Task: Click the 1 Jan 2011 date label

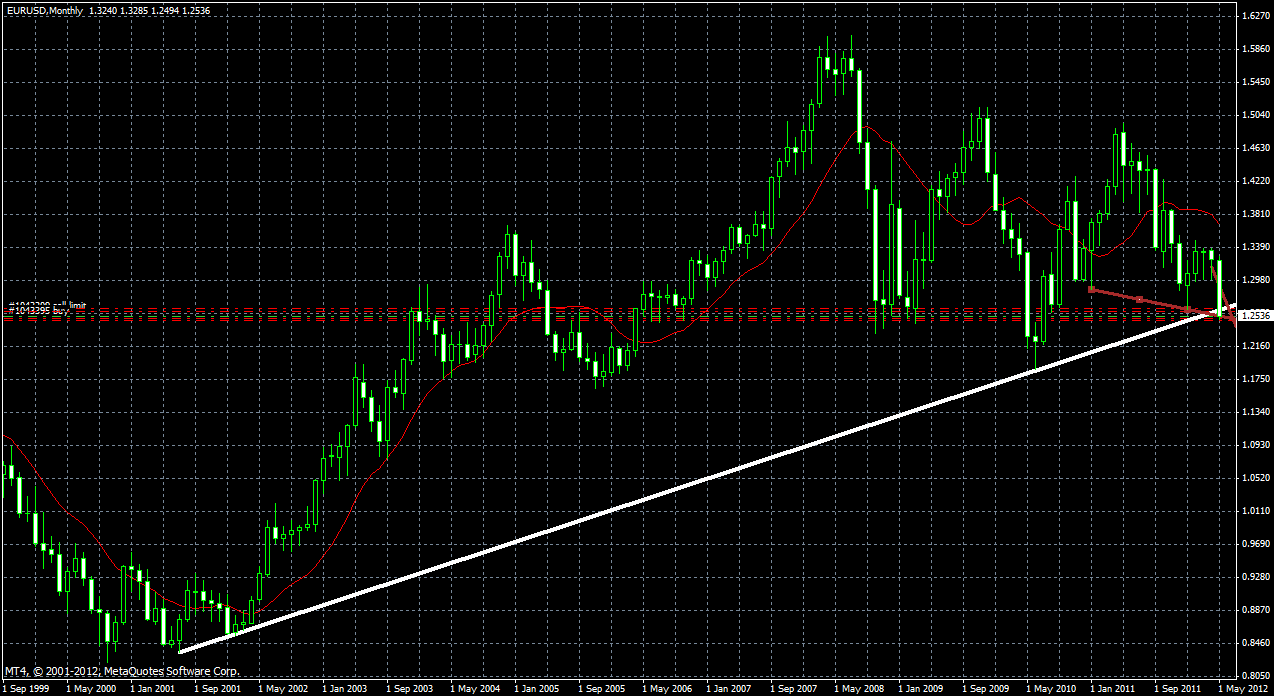Action: [1113, 689]
